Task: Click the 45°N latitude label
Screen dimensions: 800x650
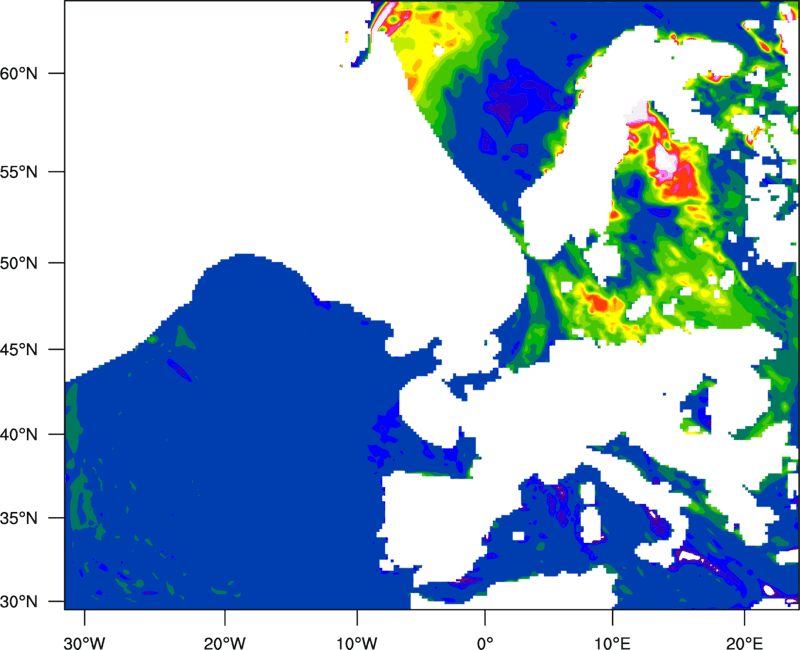Action: pyautogui.click(x=18, y=349)
